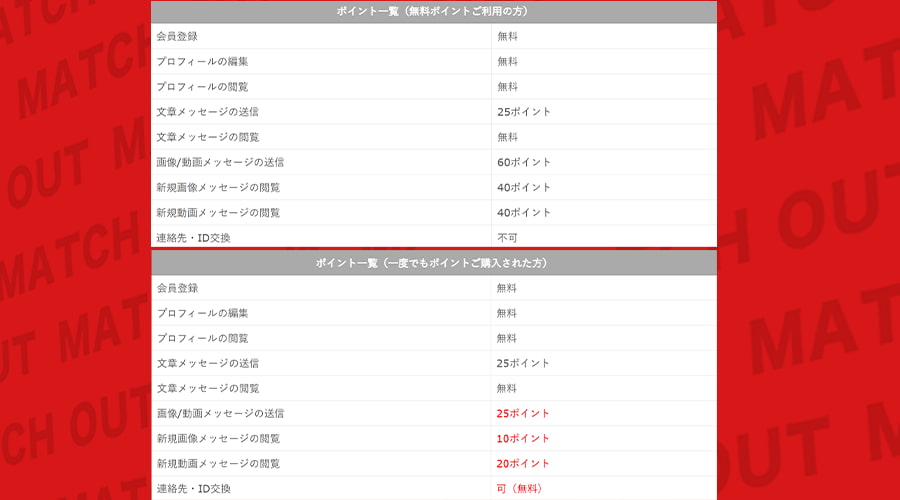Image resolution: width=900 pixels, height=500 pixels.
Task: Click 40ポイント beside 新規画像メッセージの閲覧
Action: click(x=524, y=187)
